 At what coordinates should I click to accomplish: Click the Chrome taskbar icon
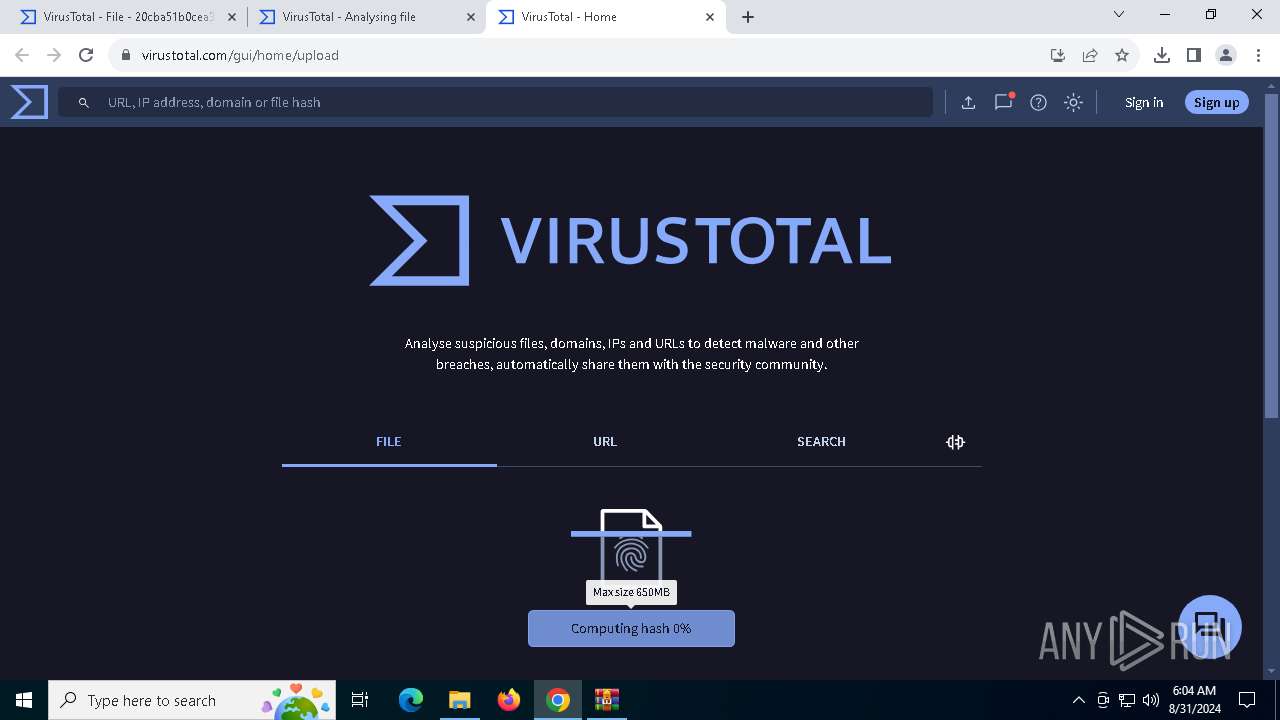click(558, 700)
